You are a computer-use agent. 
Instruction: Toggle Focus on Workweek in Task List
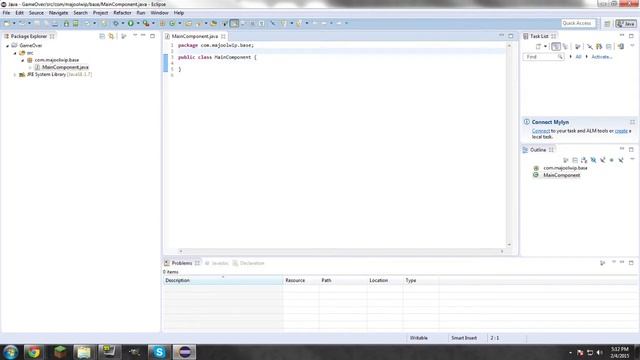click(x=577, y=47)
